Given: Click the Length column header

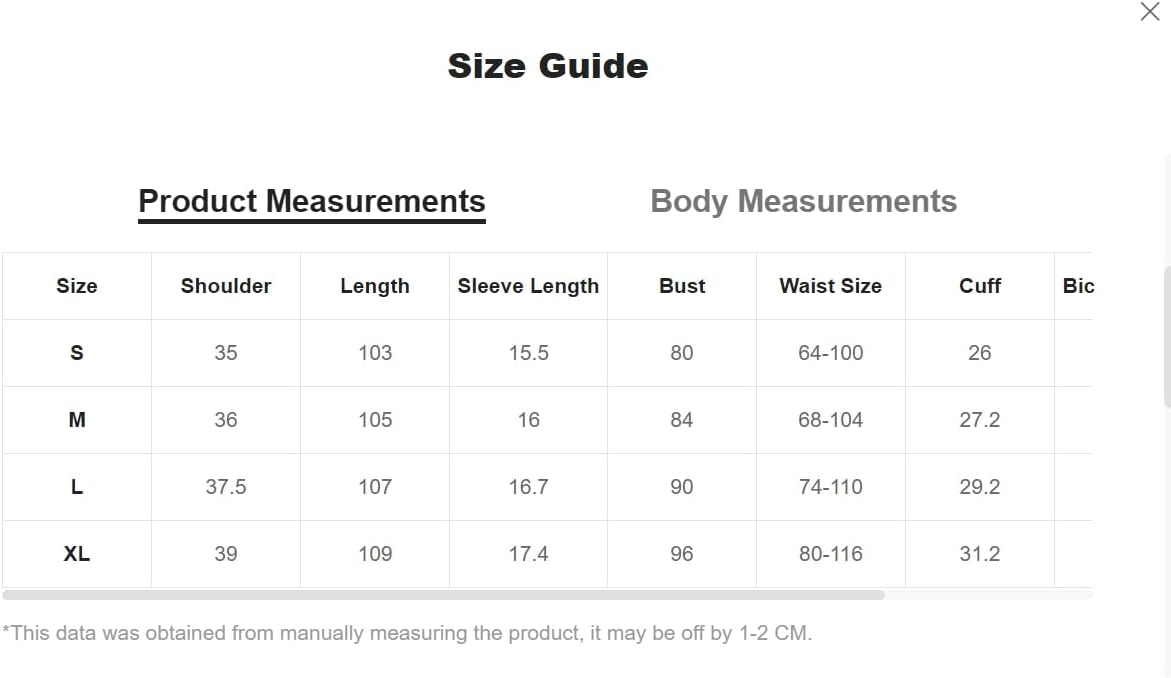Looking at the screenshot, I should pyautogui.click(x=375, y=286).
